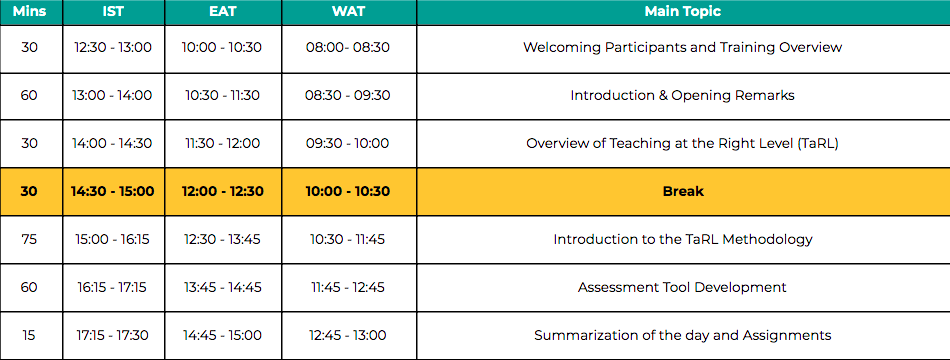Click Assessment Tool Development topic cell

tap(683, 287)
